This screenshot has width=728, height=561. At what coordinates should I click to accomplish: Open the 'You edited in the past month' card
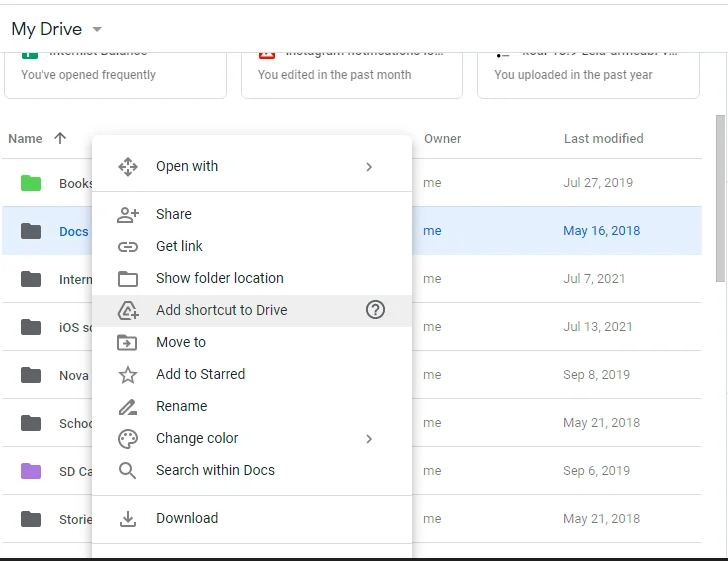352,75
